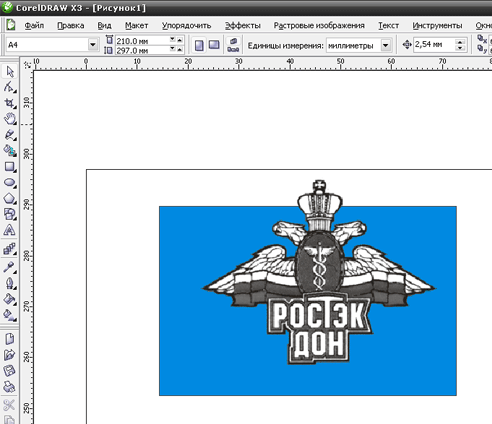Click the Open file icon
Image resolution: width=492 pixels, height=424 pixels.
pos(10,355)
